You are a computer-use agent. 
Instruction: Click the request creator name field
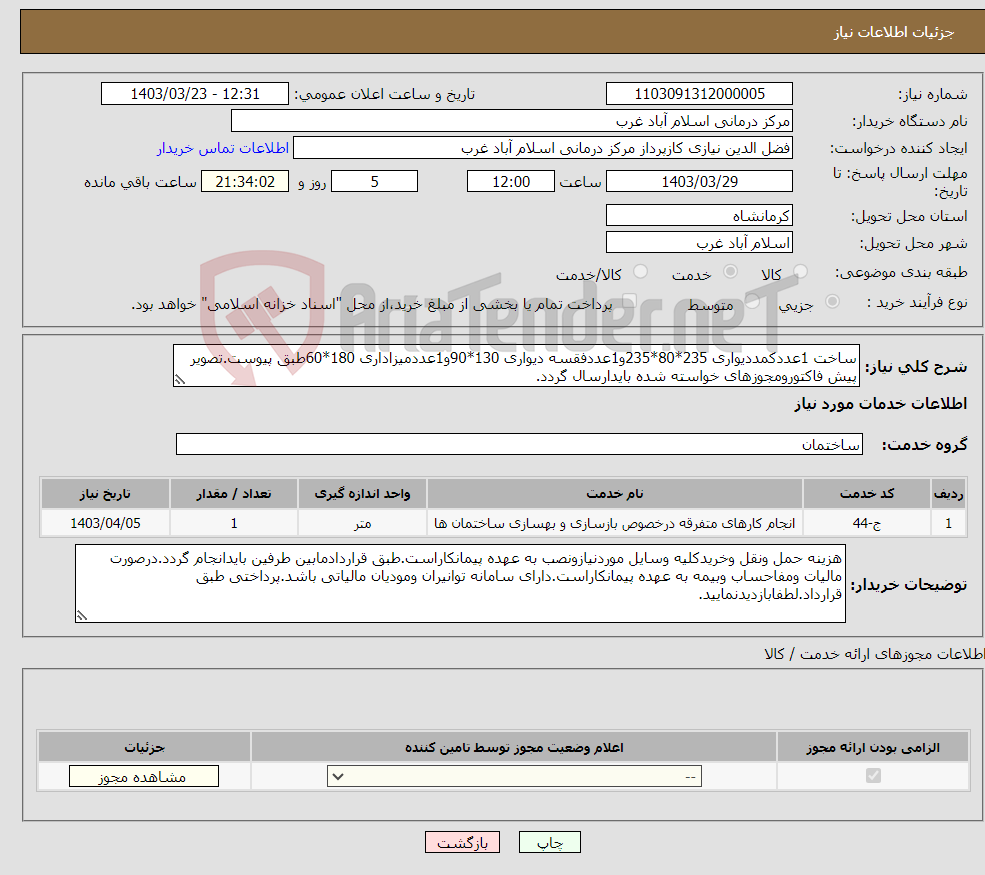(543, 148)
